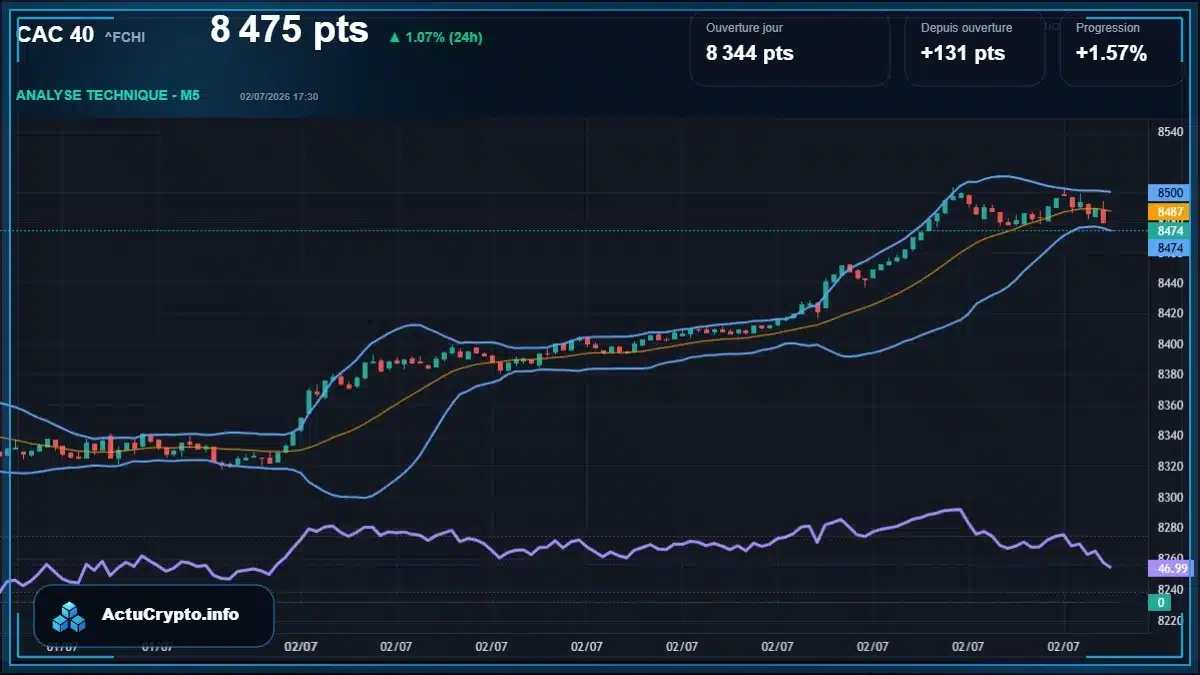The image size is (1200, 675).
Task: Click the 8540 price axis label
Action: pos(1170,132)
